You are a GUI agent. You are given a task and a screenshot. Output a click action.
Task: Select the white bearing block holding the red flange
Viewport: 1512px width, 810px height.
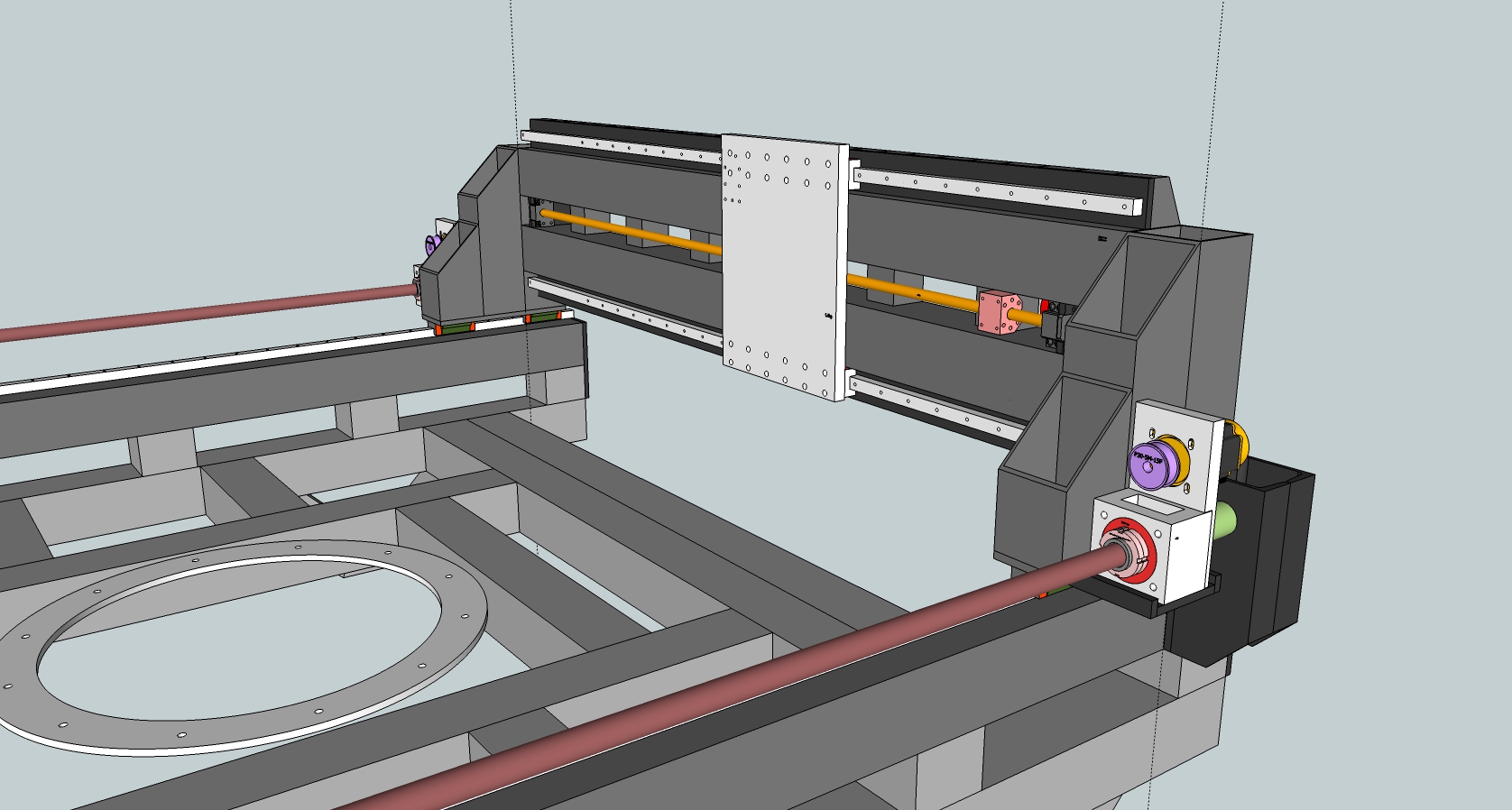tap(1182, 559)
